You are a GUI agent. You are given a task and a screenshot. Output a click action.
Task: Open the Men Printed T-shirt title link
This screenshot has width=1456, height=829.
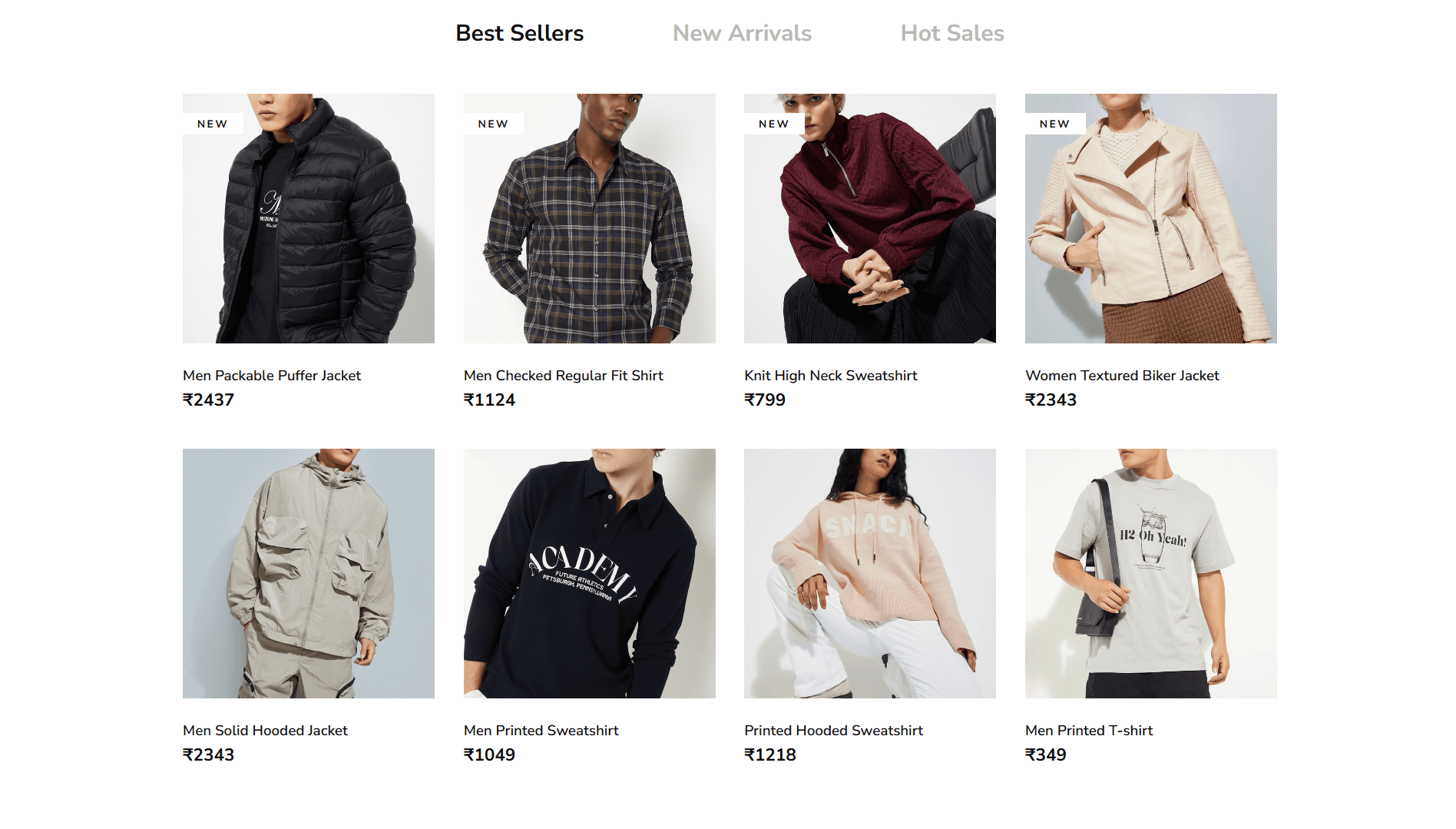[1089, 731]
